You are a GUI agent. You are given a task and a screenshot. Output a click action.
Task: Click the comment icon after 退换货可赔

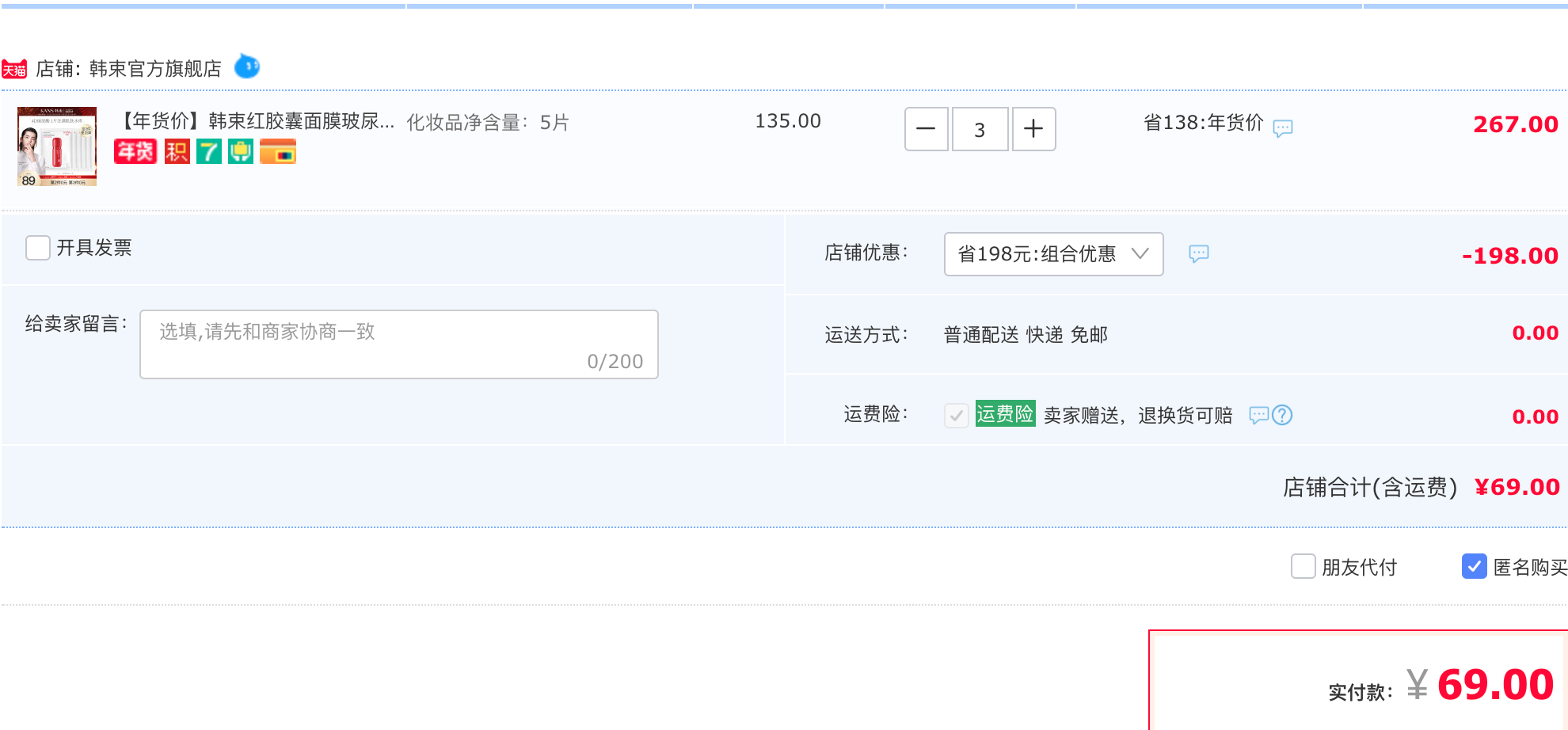(x=1259, y=415)
